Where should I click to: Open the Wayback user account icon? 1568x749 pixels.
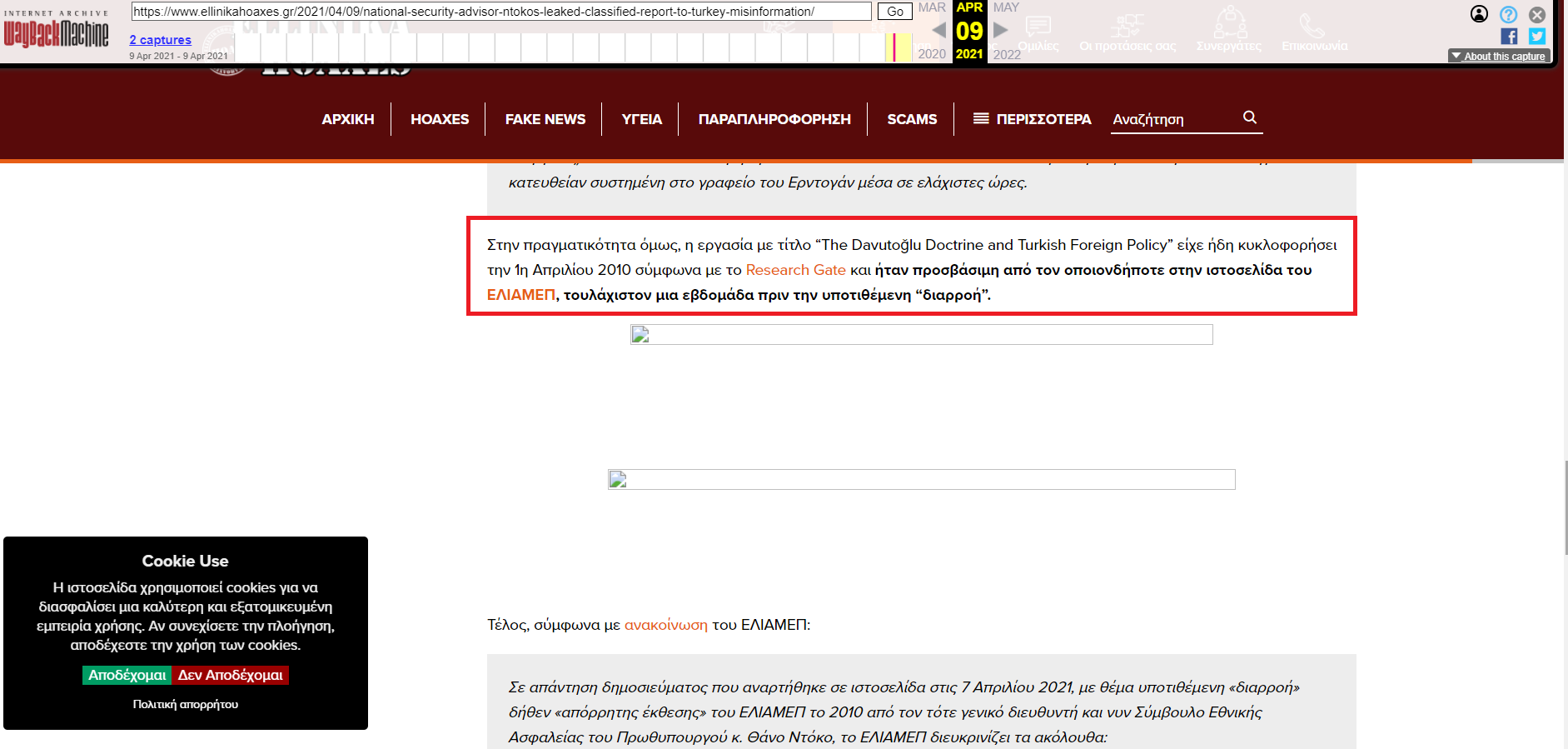(1479, 14)
